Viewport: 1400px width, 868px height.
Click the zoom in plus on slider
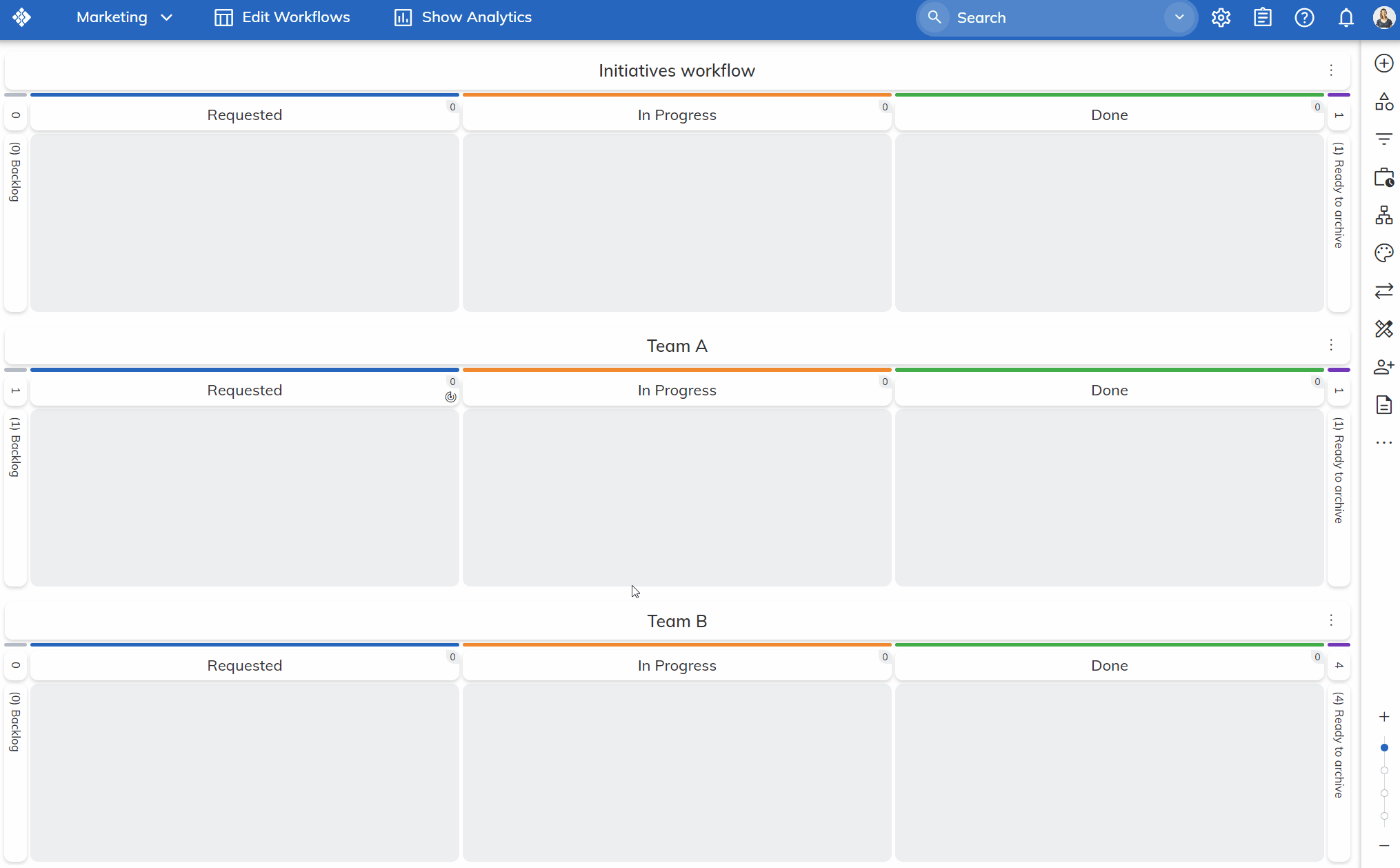tap(1383, 717)
